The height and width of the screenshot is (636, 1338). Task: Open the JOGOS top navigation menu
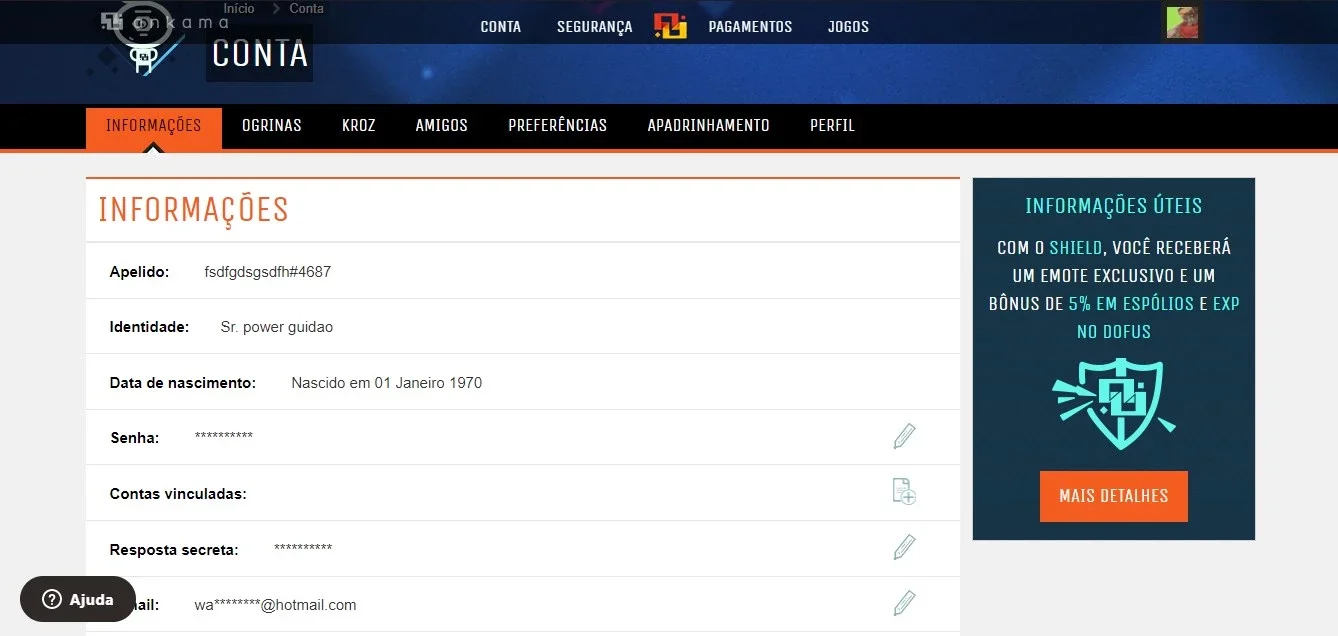(x=848, y=27)
